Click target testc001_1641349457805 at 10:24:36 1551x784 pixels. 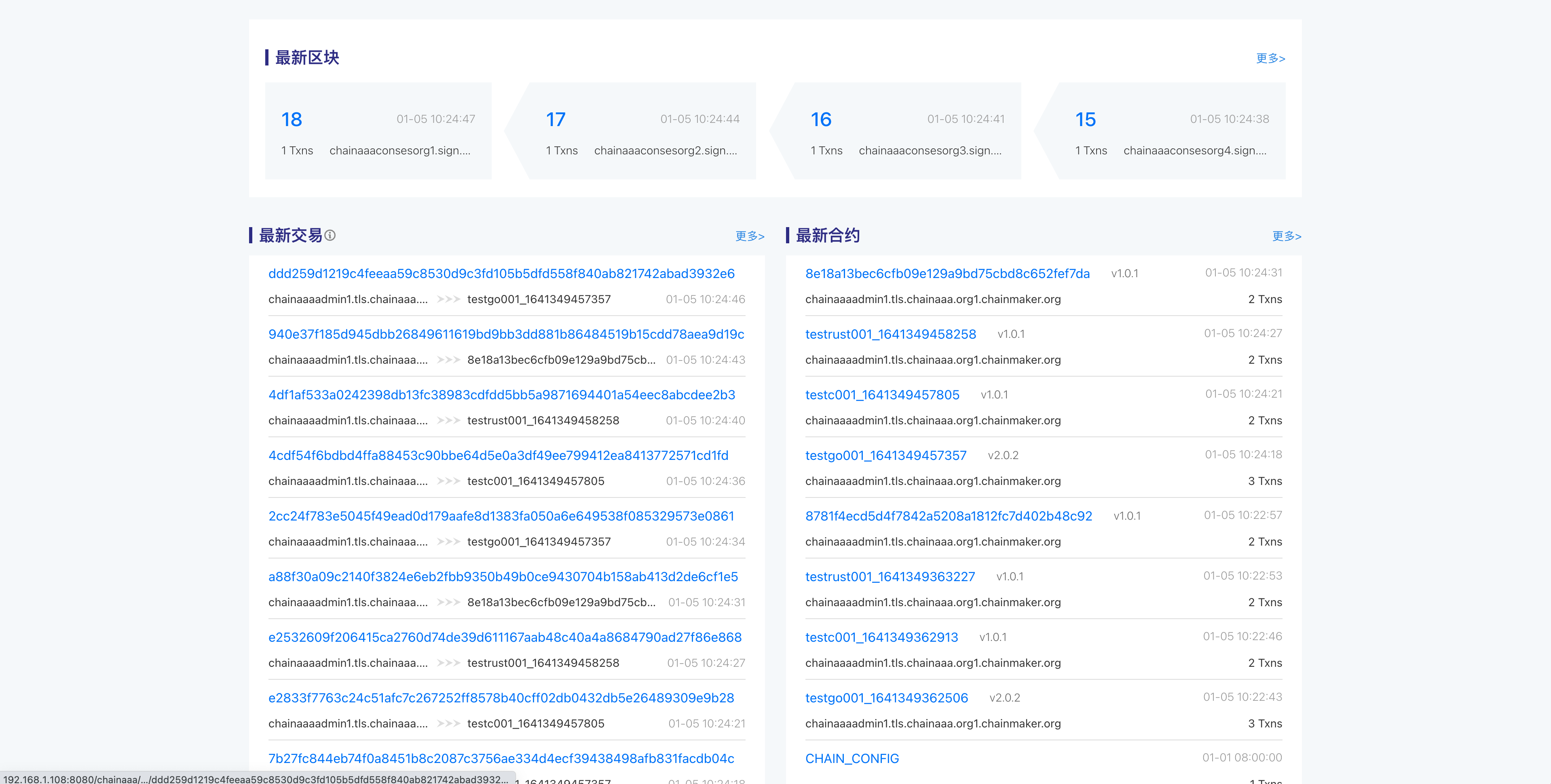pyautogui.click(x=536, y=481)
